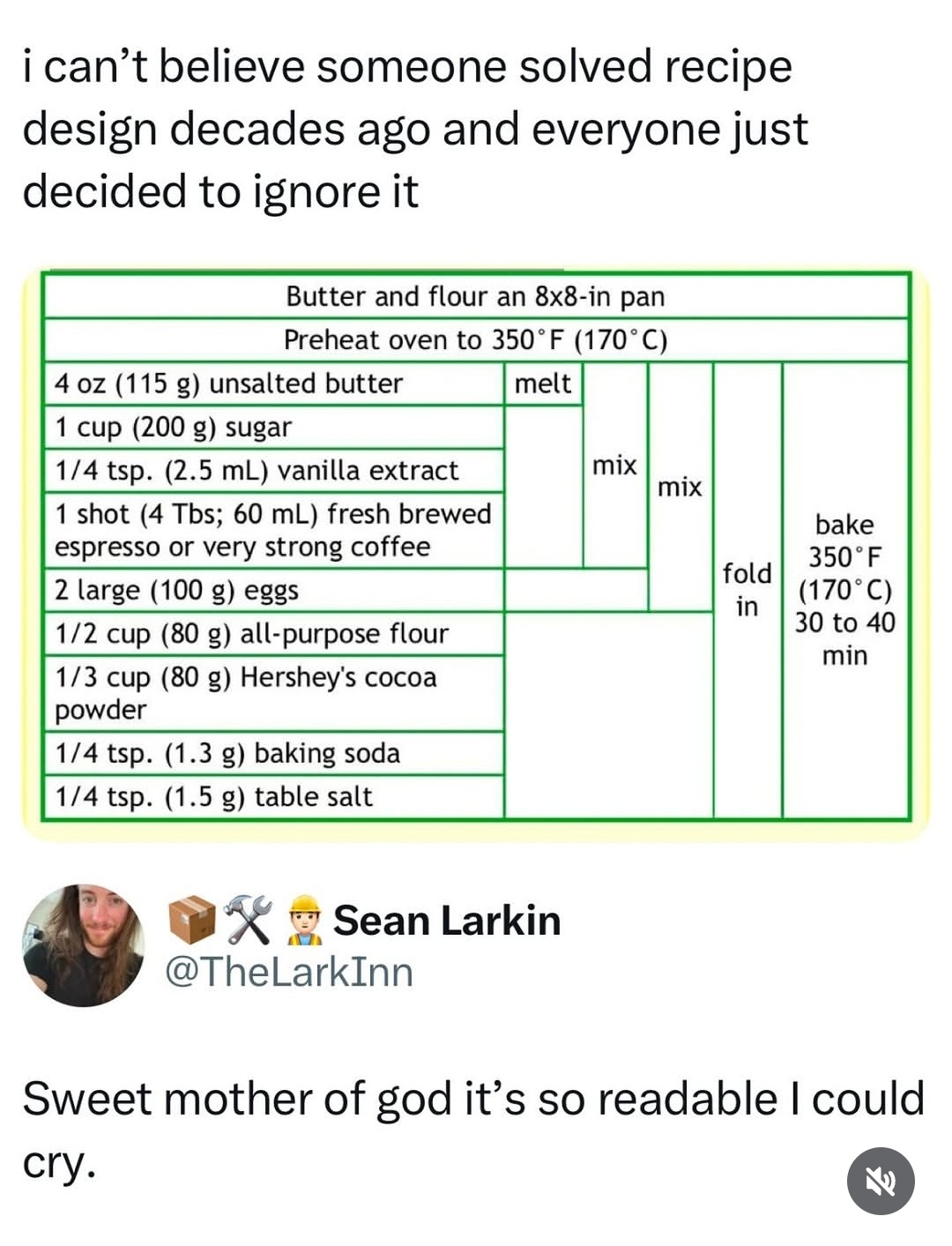Screen dimensions: 952x1246
Task: Click the 'melt' step cell
Action: [x=543, y=384]
